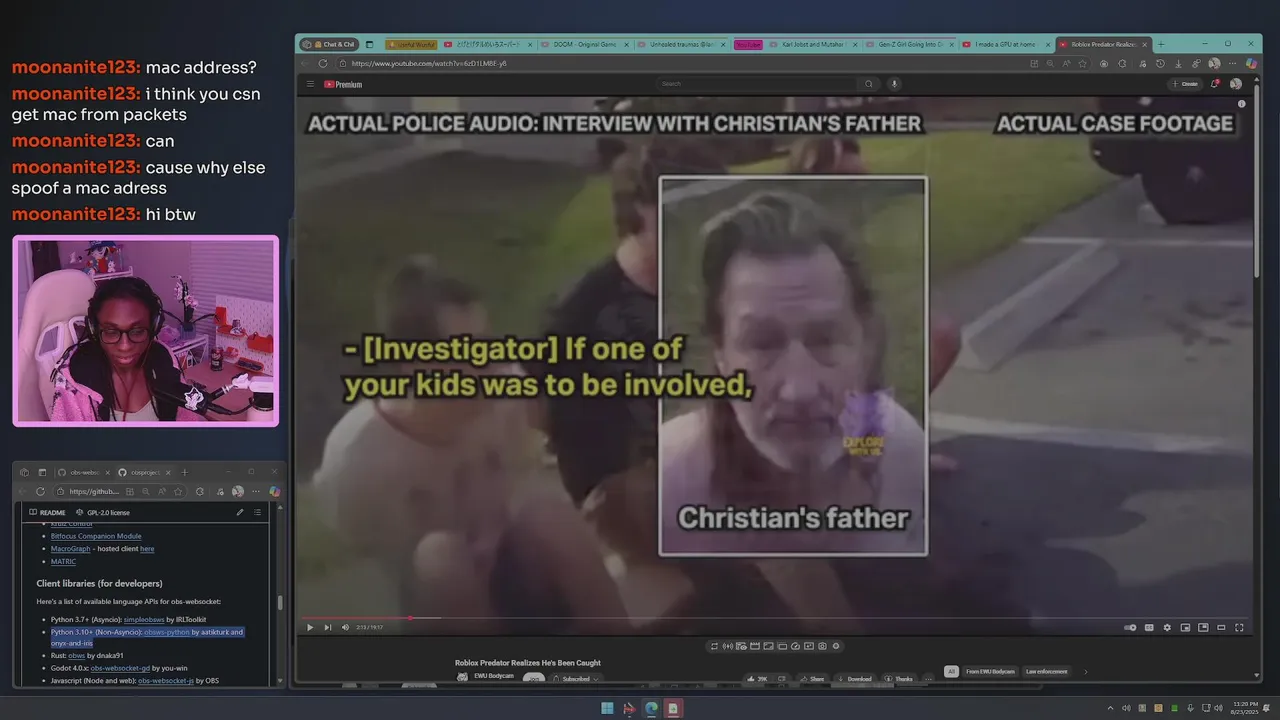Switch to I made a GPU at home tab
The height and width of the screenshot is (720, 1280).
point(1005,44)
